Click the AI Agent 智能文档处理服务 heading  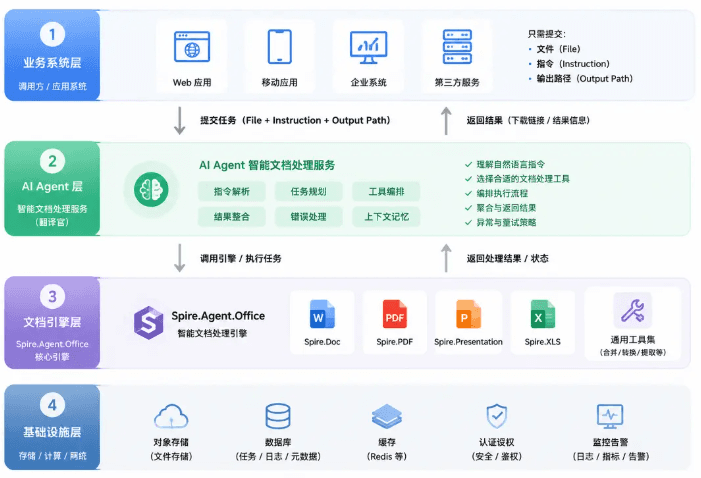267,165
